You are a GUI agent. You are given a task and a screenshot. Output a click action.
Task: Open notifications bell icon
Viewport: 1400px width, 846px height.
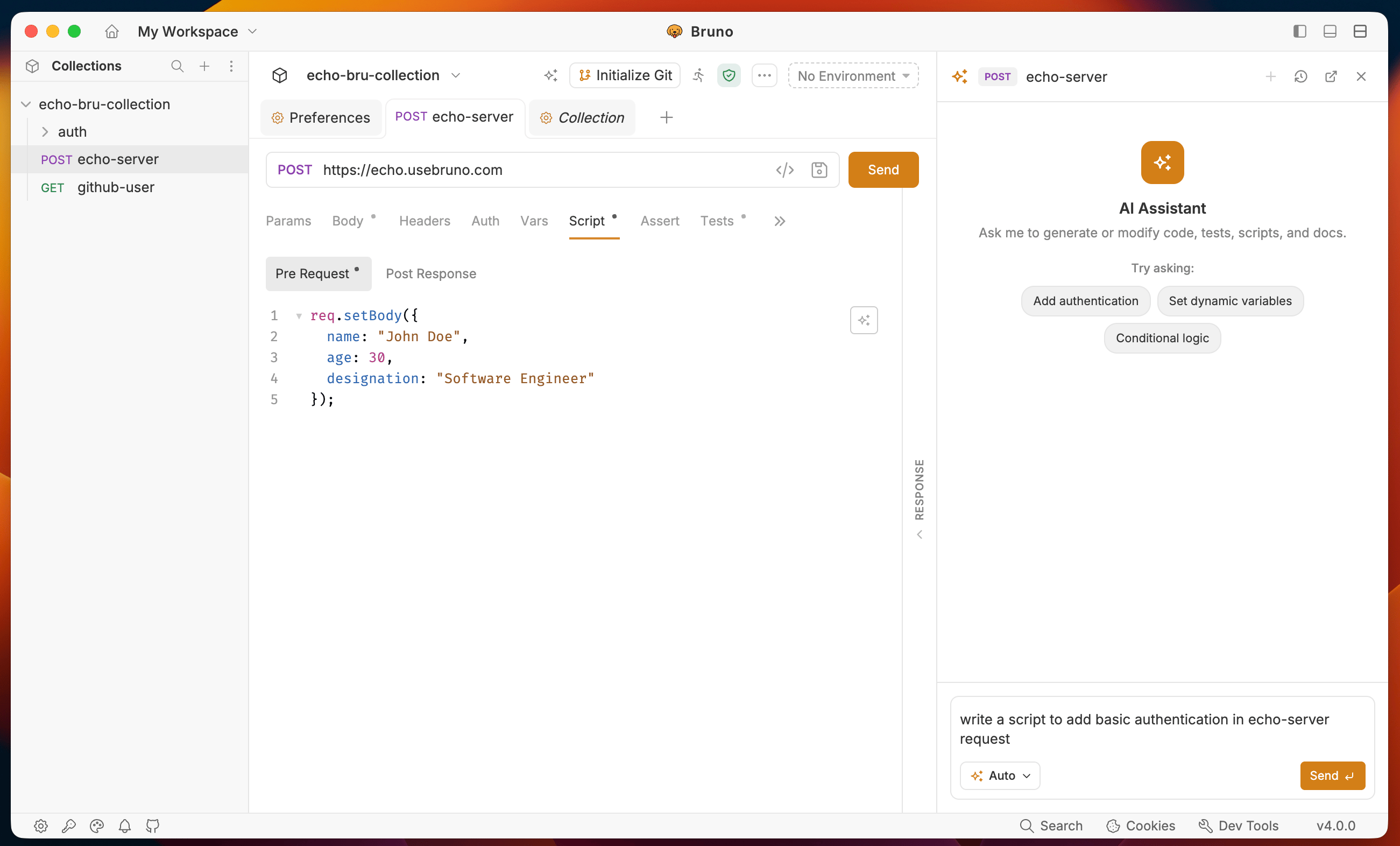tap(124, 826)
